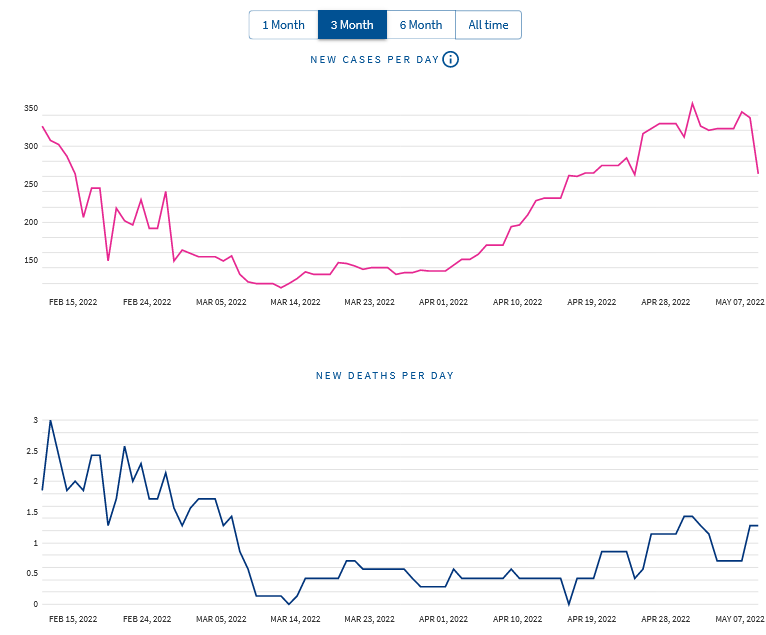Click the 300 label on cases chart
Image resolution: width=766 pixels, height=635 pixels.
pos(31,146)
